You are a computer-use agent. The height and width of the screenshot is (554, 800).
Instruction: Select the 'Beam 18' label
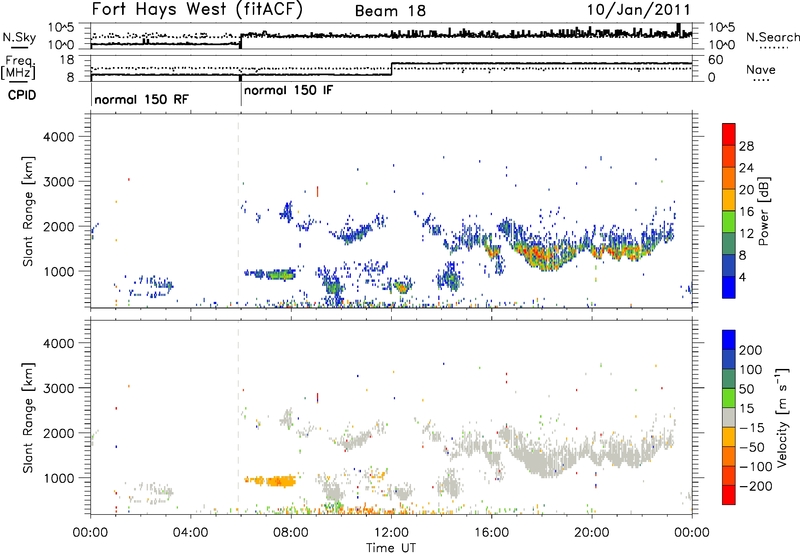coord(390,11)
